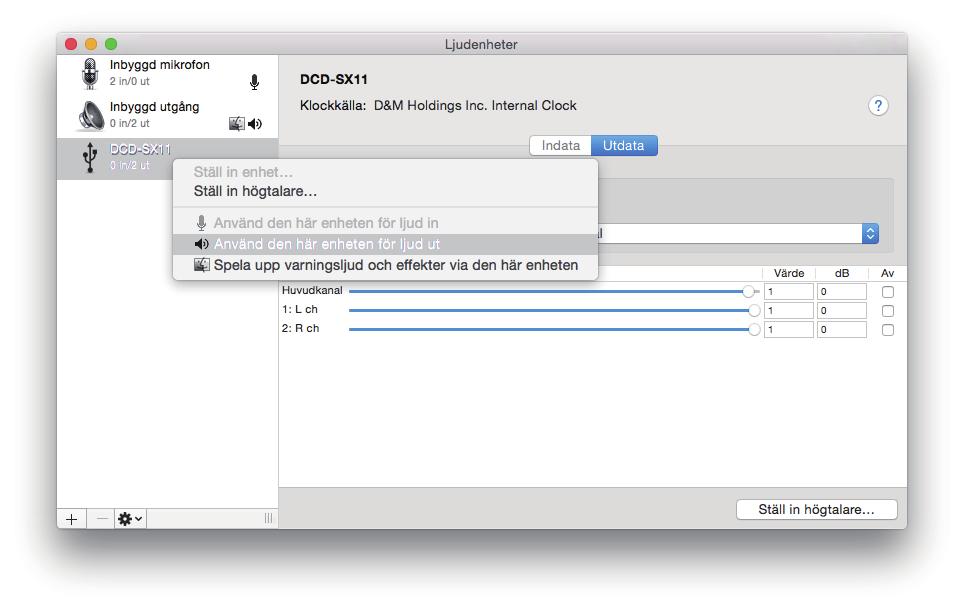Click the D&M Holdings Inc. Internal Clock text
The image size is (964, 610).
475,106
